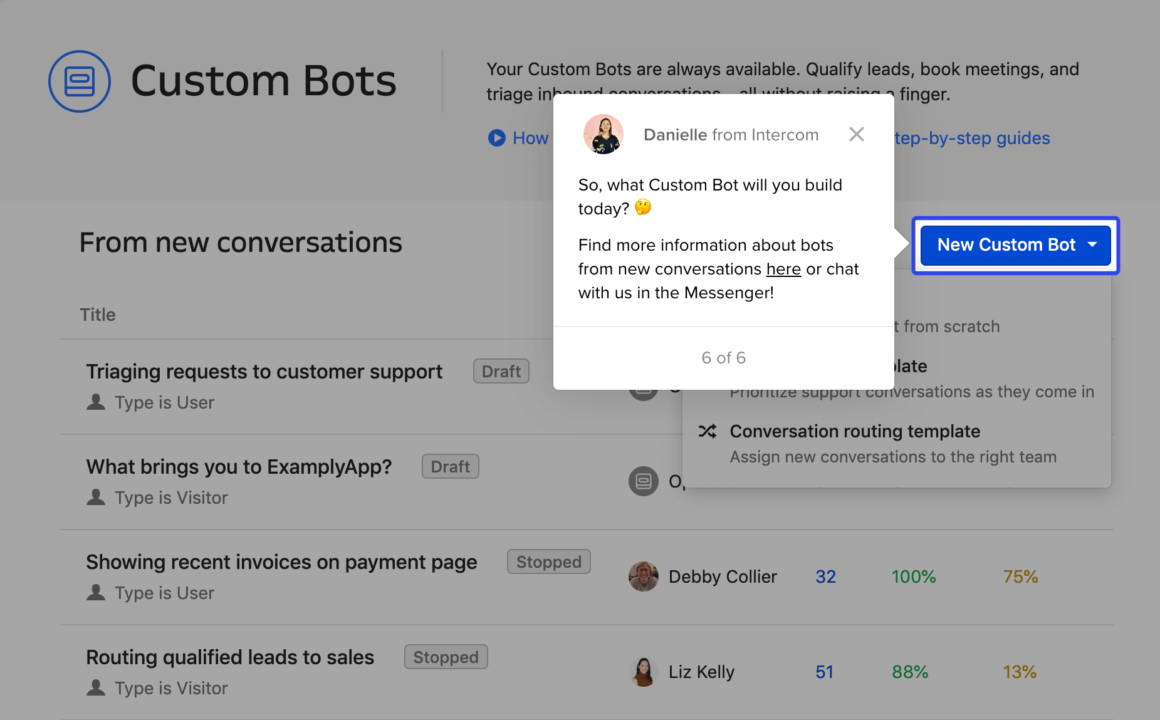The image size is (1160, 720).
Task: Close the Danielle from Intercom popup
Action: click(856, 134)
